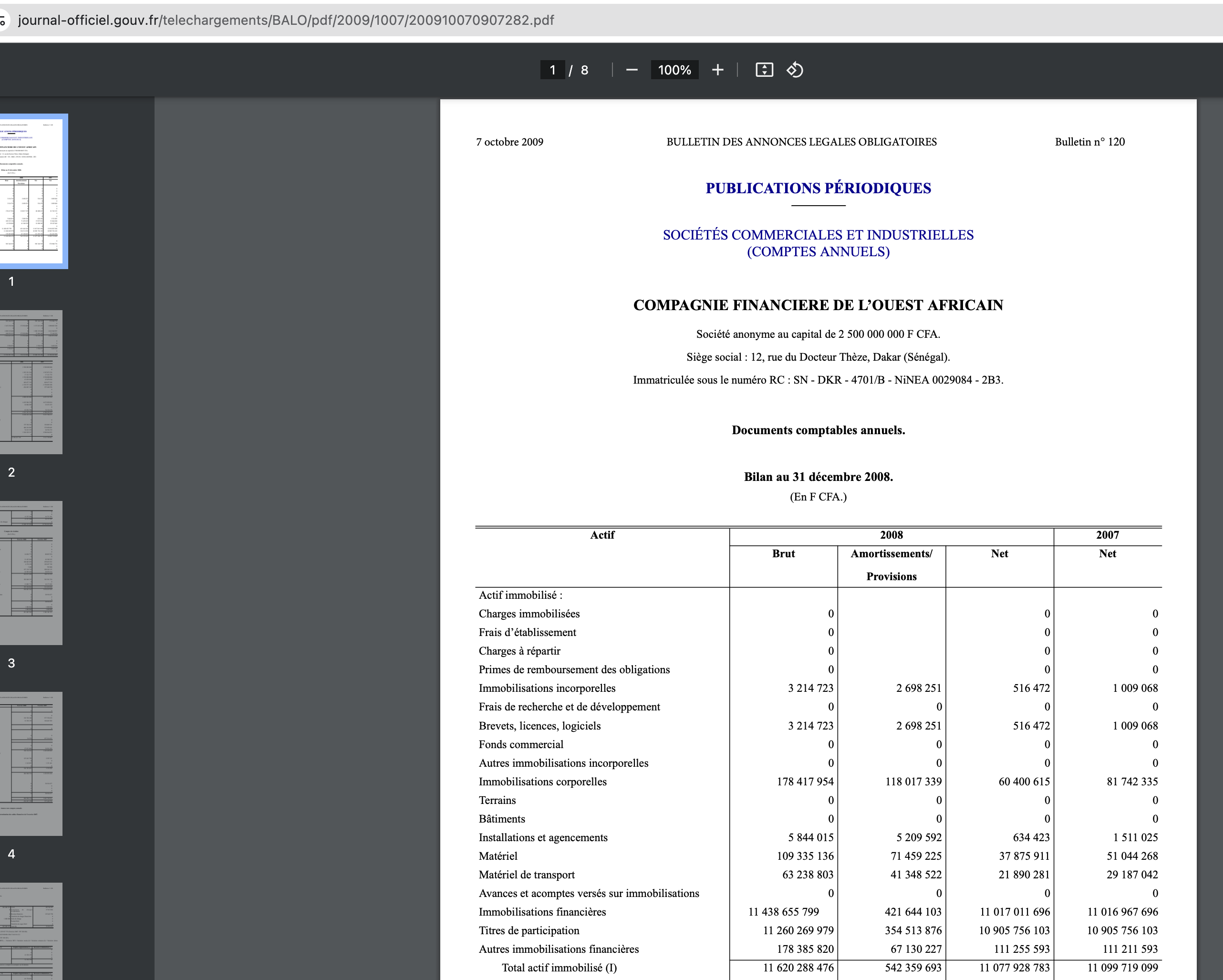
Task: Select the URL in the address bar
Action: click(x=286, y=21)
